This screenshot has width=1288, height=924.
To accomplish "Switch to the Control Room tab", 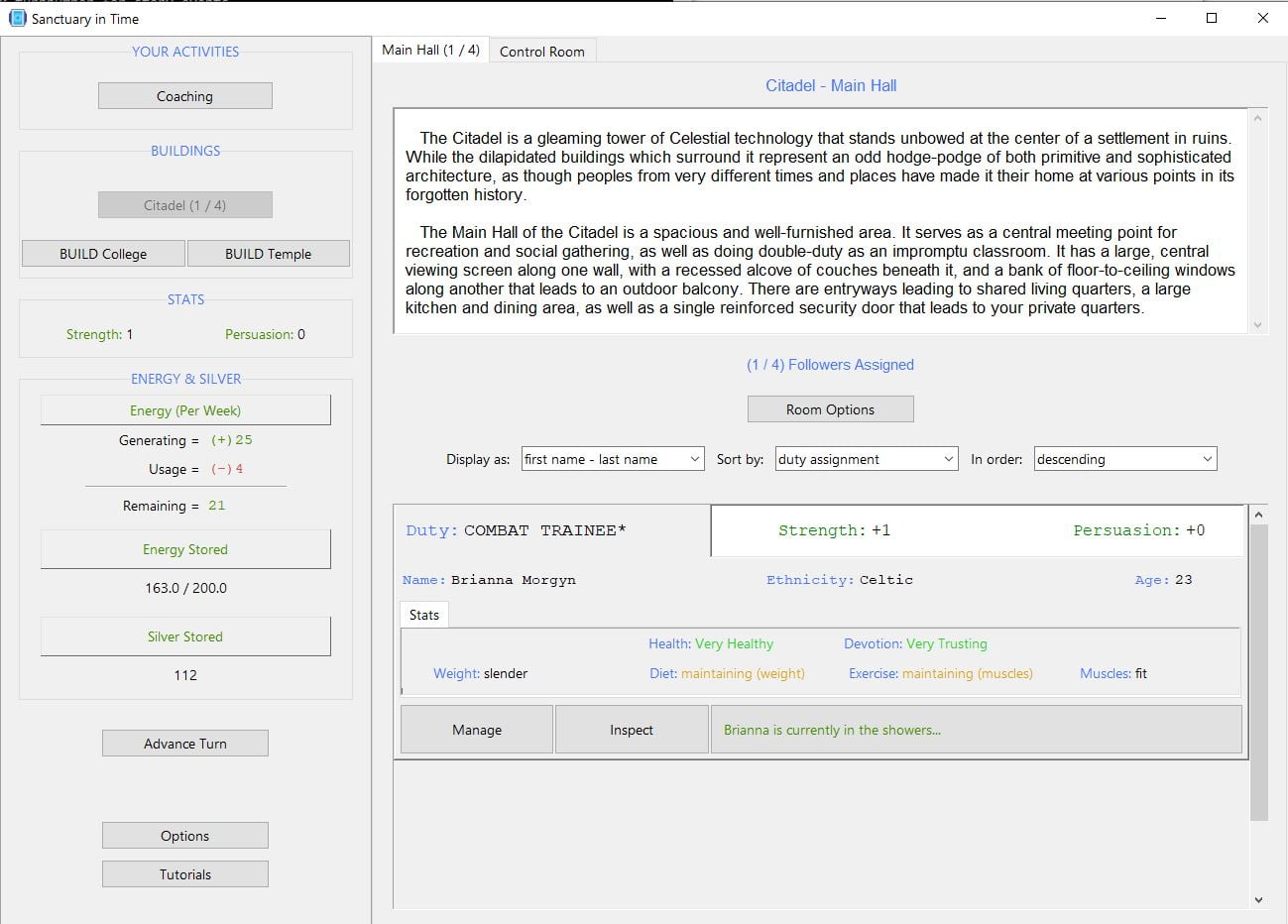I will point(541,52).
